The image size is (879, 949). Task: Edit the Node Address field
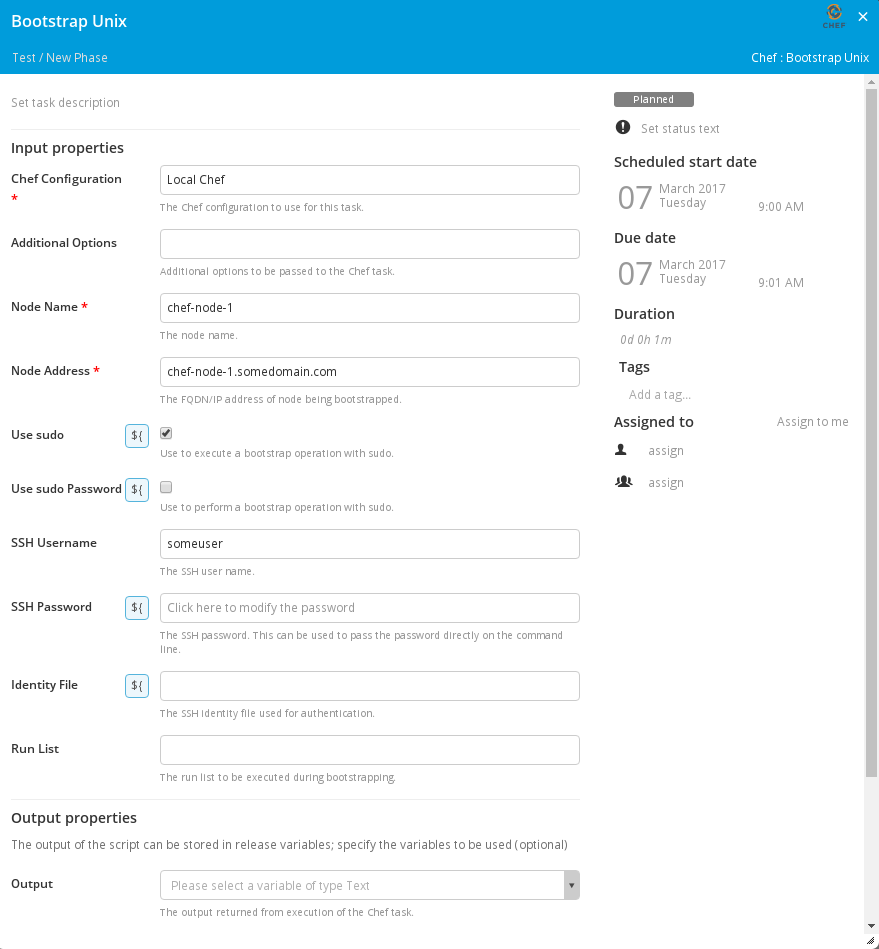370,372
